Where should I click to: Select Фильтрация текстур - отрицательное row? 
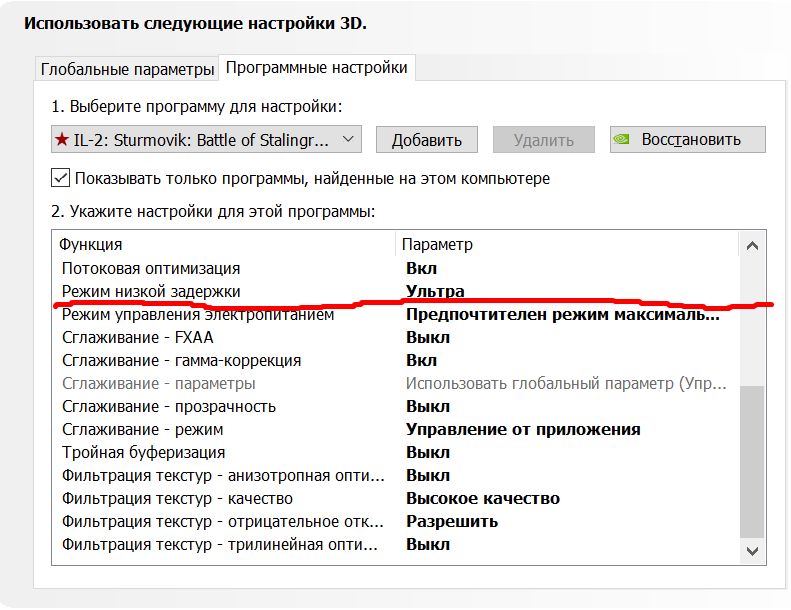click(x=396, y=522)
